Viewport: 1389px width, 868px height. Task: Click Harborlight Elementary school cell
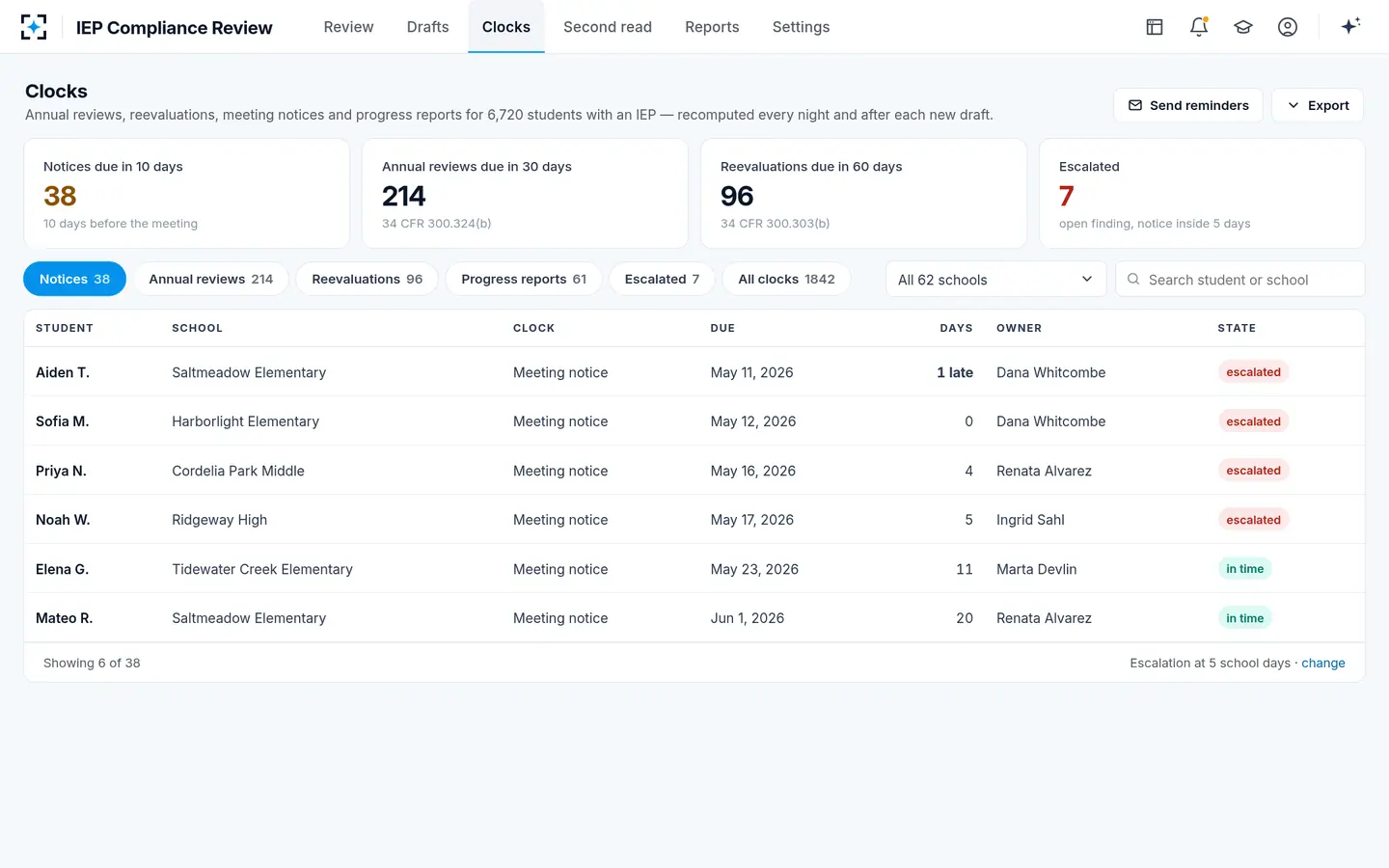tap(245, 421)
